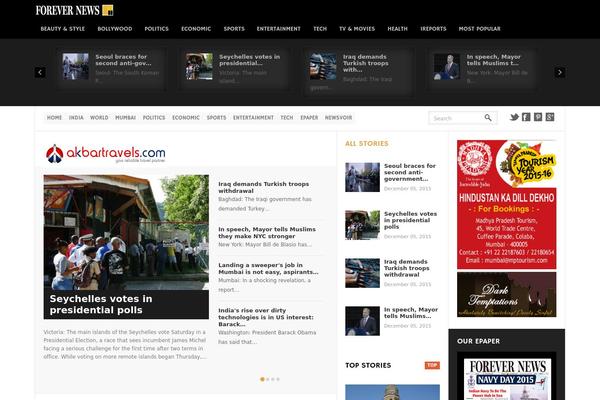Viewport: 600px width, 400px height.
Task: Open Epaper in secondary nav
Action: pos(309,118)
